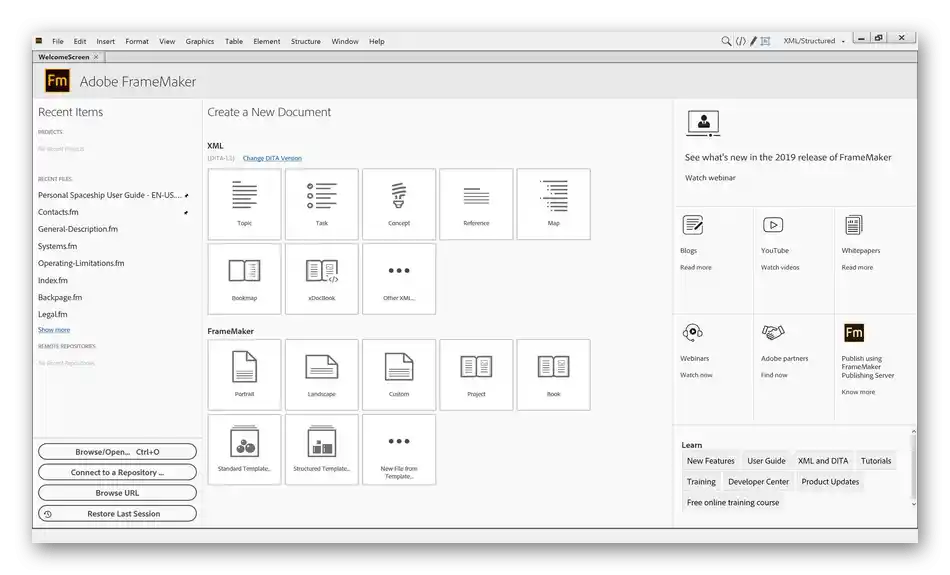Open the Table menu
Screen dimensions: 950x575
[234, 41]
